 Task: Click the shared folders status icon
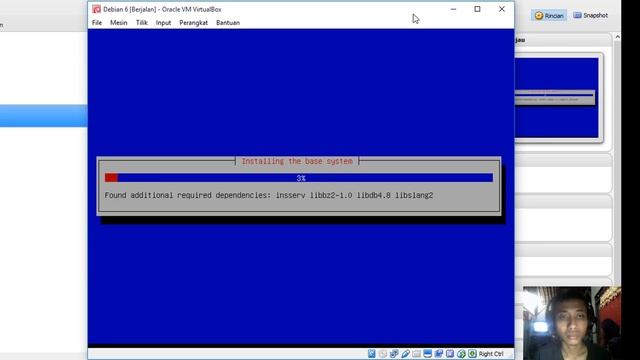(x=416, y=353)
